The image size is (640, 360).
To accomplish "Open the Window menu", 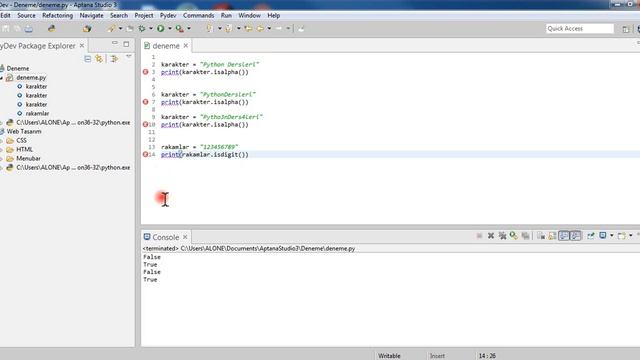I will 249,16.
